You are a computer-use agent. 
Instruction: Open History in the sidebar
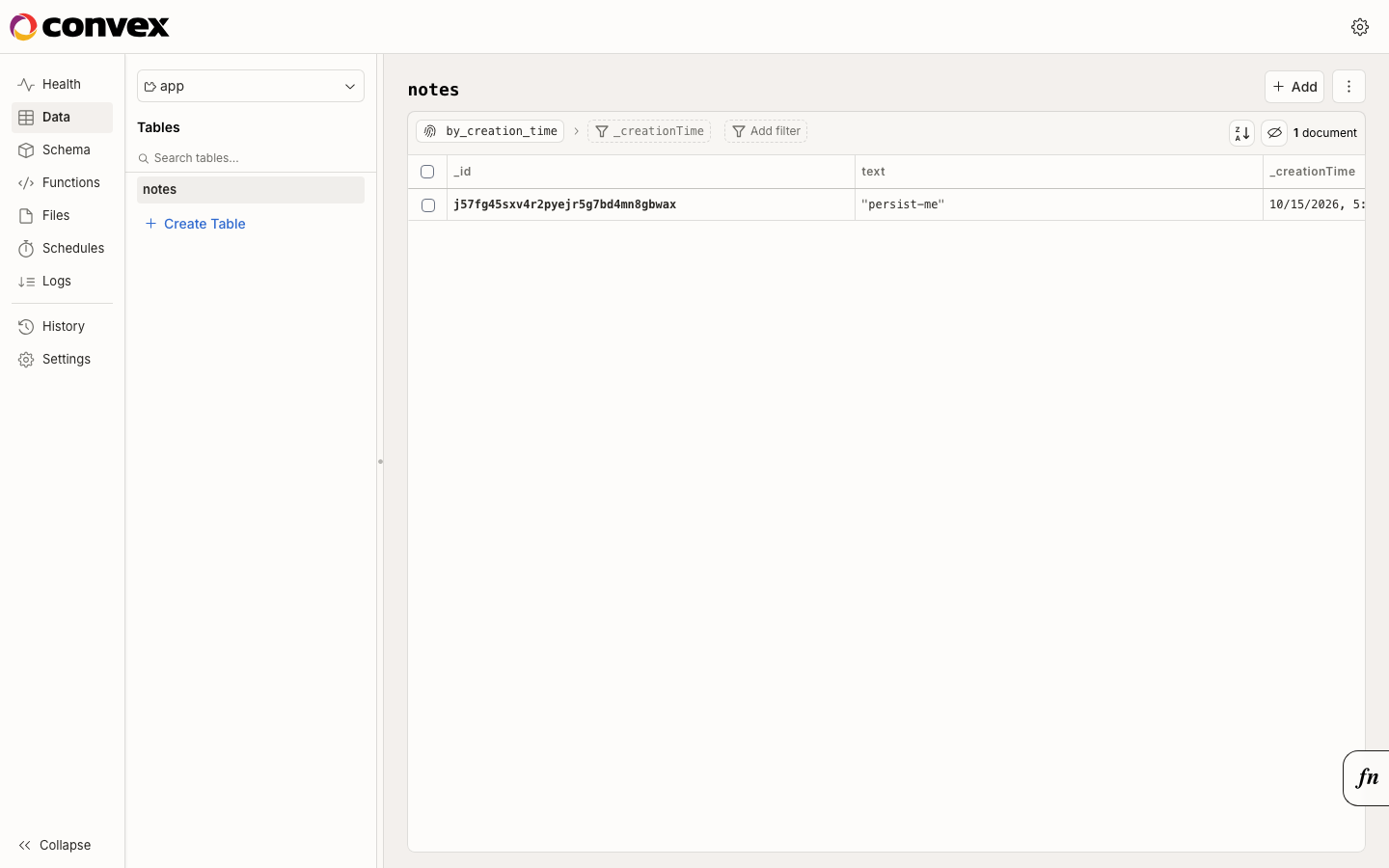click(x=62, y=327)
